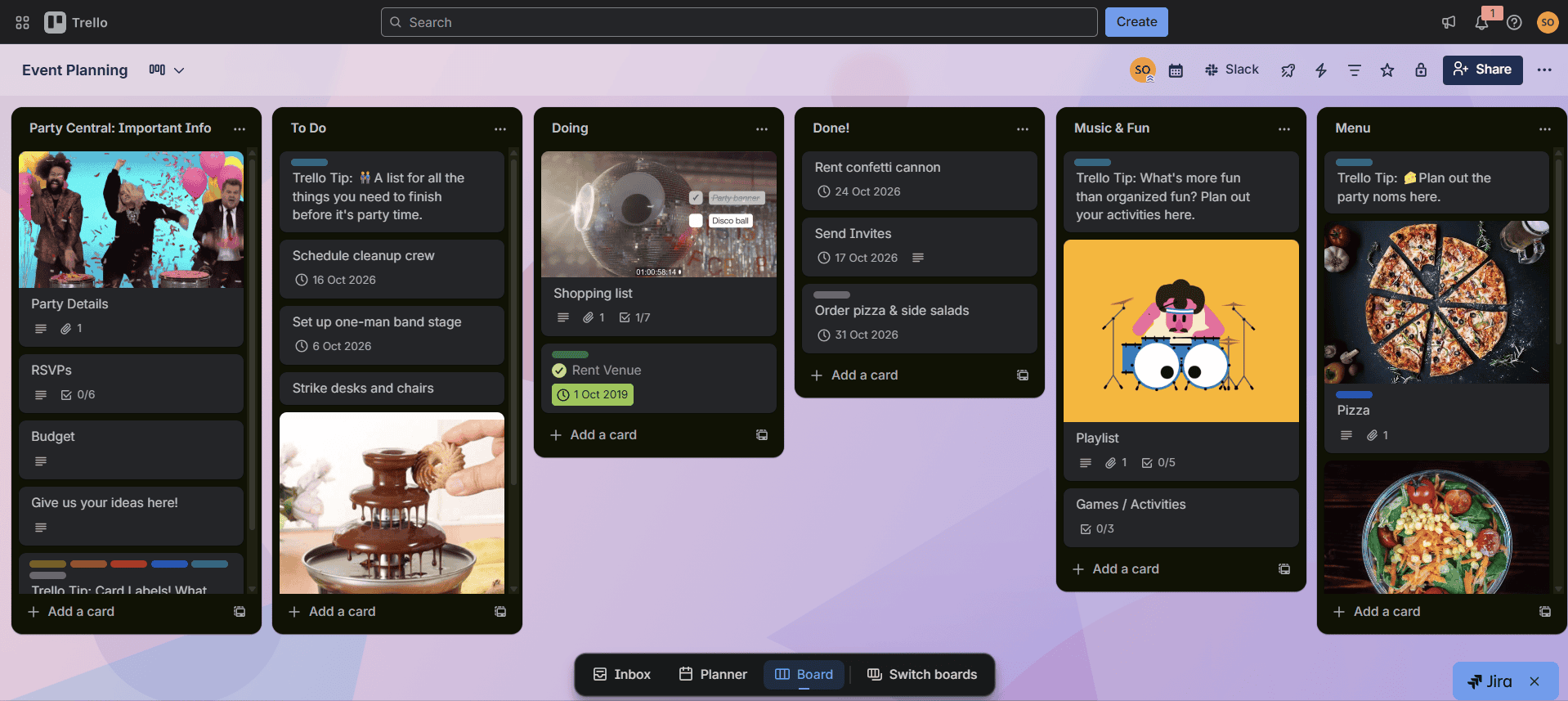
Task: Open the board's three-dot menu
Action: click(1543, 70)
